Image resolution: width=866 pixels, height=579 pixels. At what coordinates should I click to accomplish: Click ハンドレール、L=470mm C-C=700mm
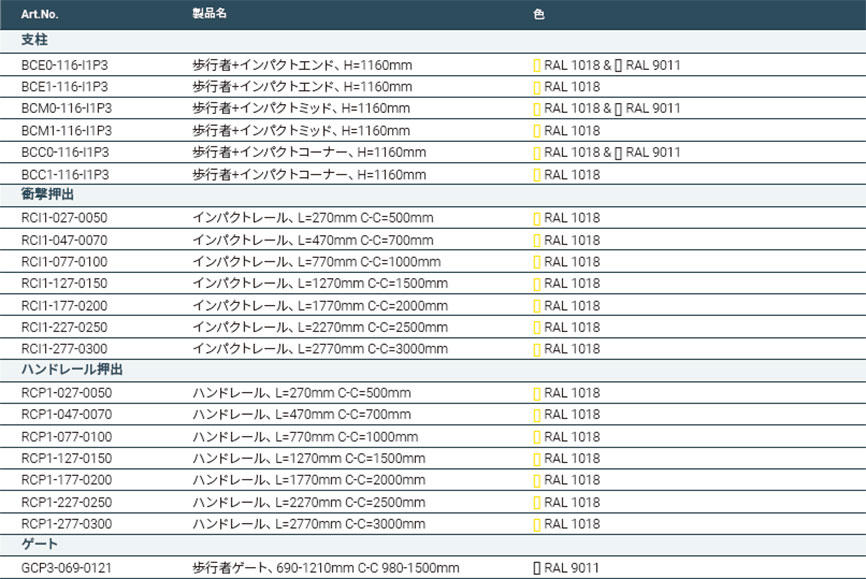(x=302, y=414)
